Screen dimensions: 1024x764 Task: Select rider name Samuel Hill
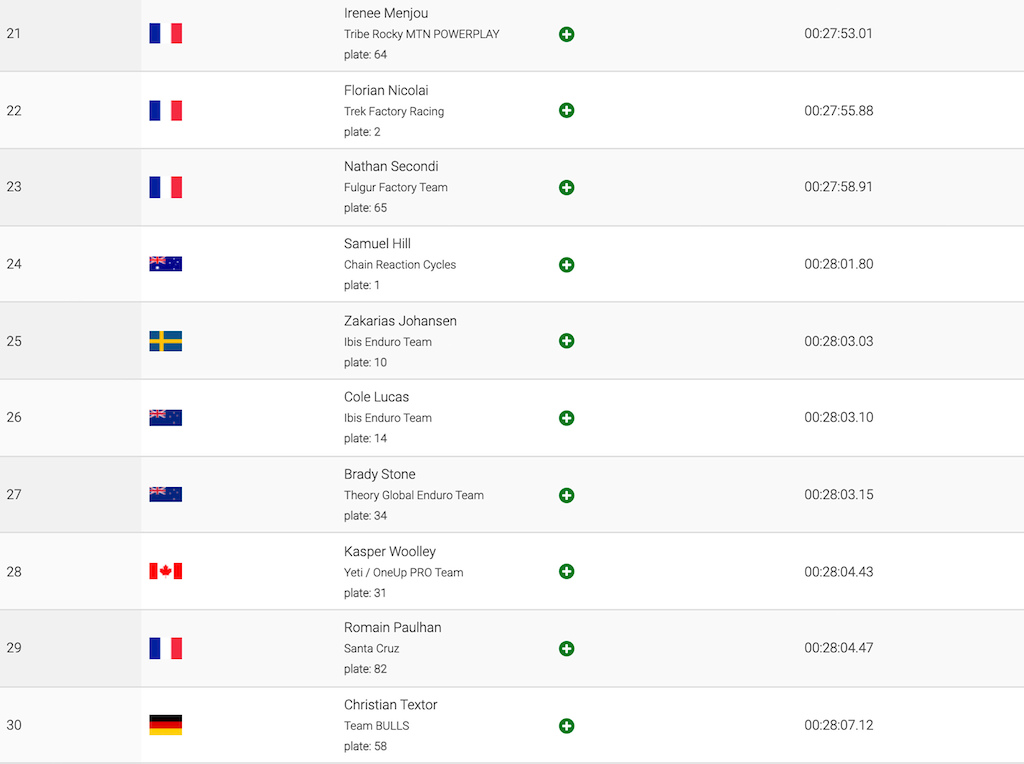click(377, 244)
